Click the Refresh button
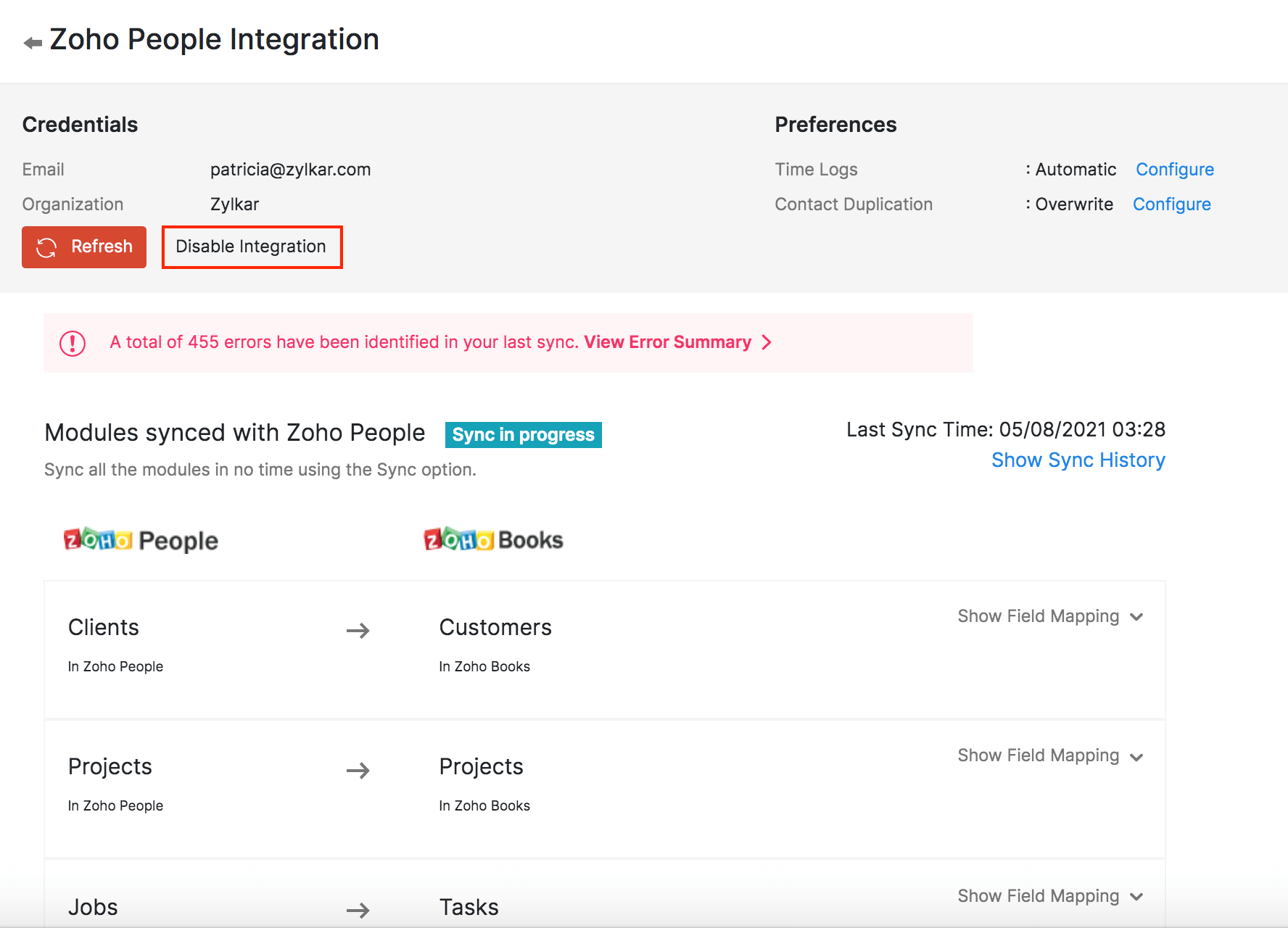Image resolution: width=1288 pixels, height=928 pixels. point(83,246)
